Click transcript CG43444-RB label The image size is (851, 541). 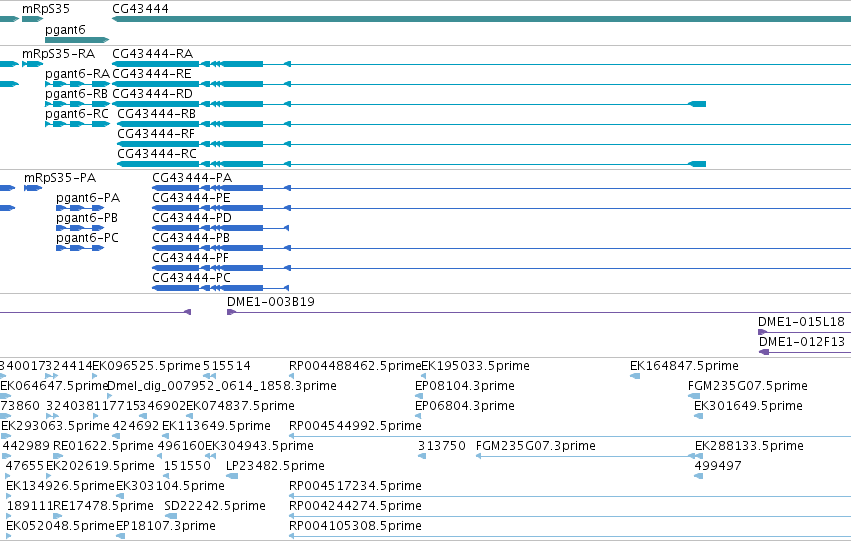(x=156, y=113)
